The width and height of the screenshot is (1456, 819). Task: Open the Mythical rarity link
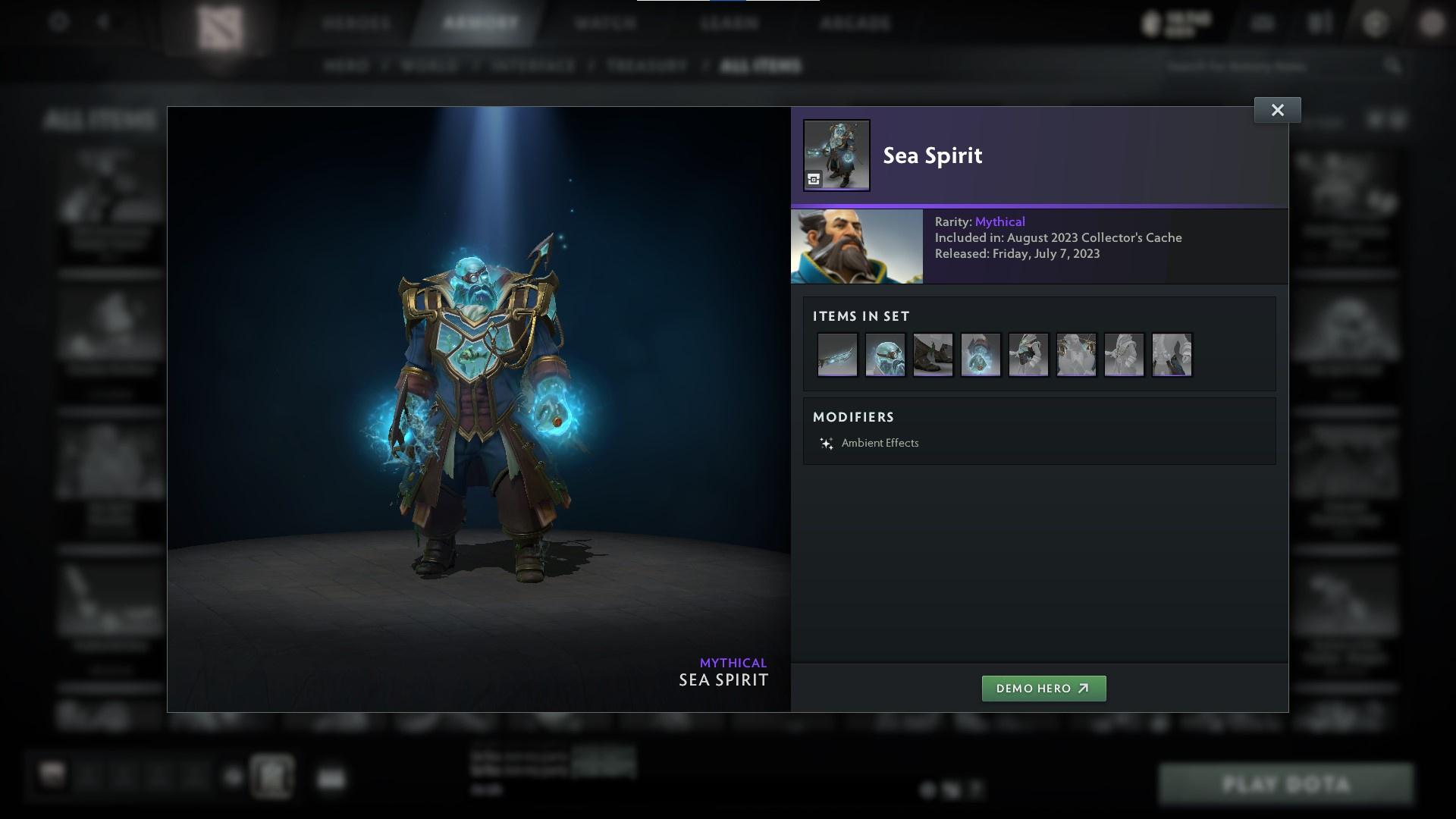(999, 221)
